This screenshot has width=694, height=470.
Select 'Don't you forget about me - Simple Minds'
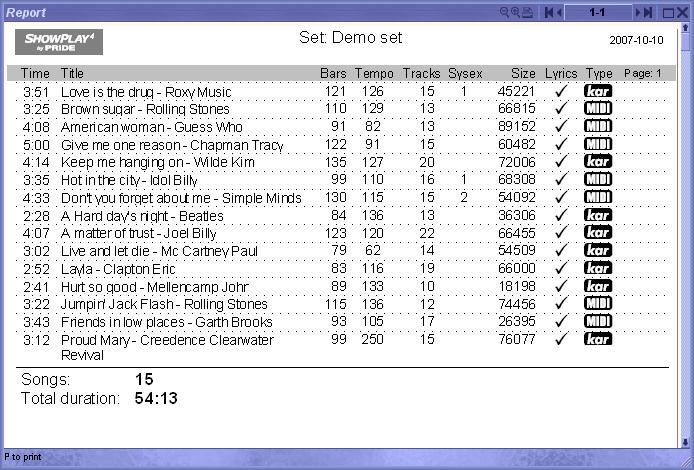pyautogui.click(x=181, y=198)
